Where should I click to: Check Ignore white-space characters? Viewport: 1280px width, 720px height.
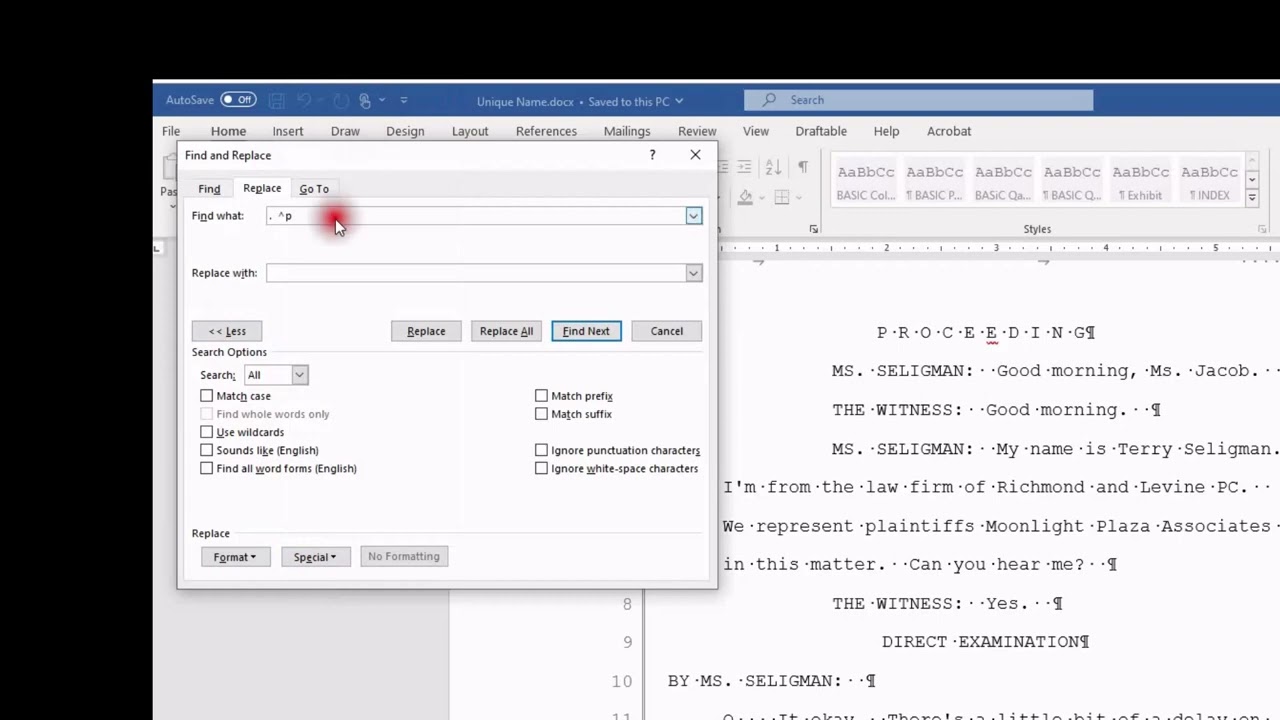pos(541,468)
